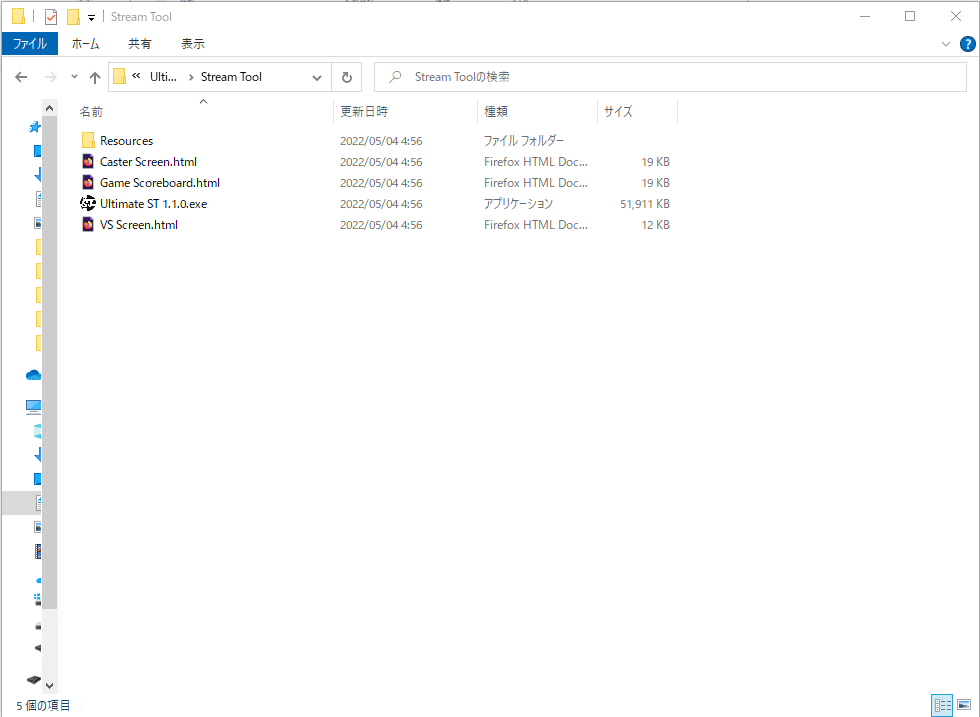Click the New Folder quick access toolbar icon
Image resolution: width=980 pixels, height=717 pixels.
(x=73, y=17)
